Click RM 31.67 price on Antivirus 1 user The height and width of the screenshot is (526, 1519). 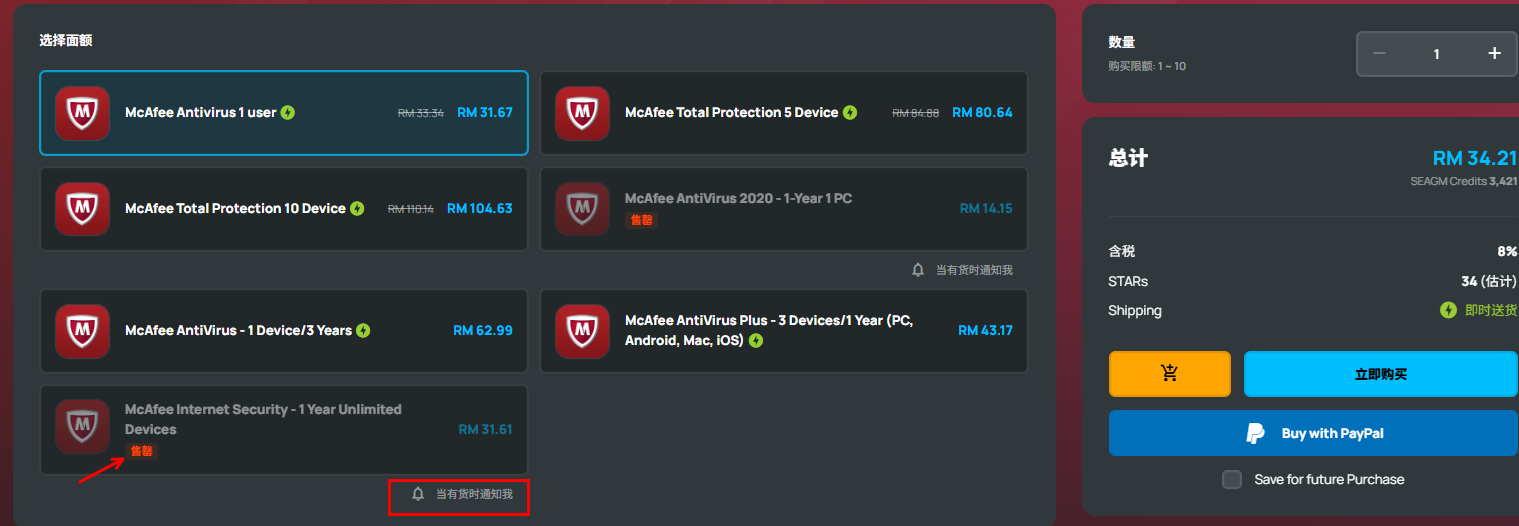coord(485,113)
